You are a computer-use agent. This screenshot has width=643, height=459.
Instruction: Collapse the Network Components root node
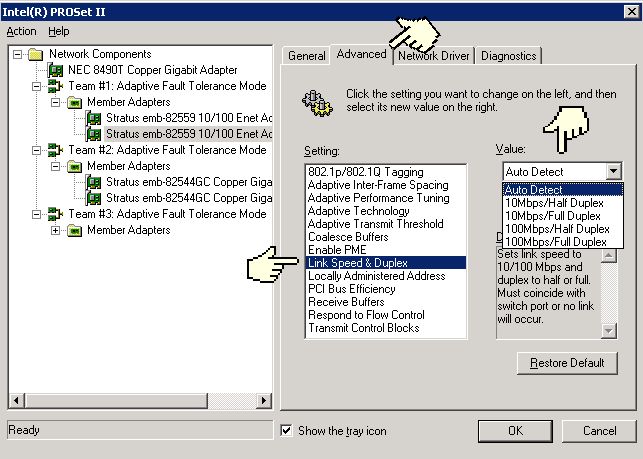(x=17, y=54)
